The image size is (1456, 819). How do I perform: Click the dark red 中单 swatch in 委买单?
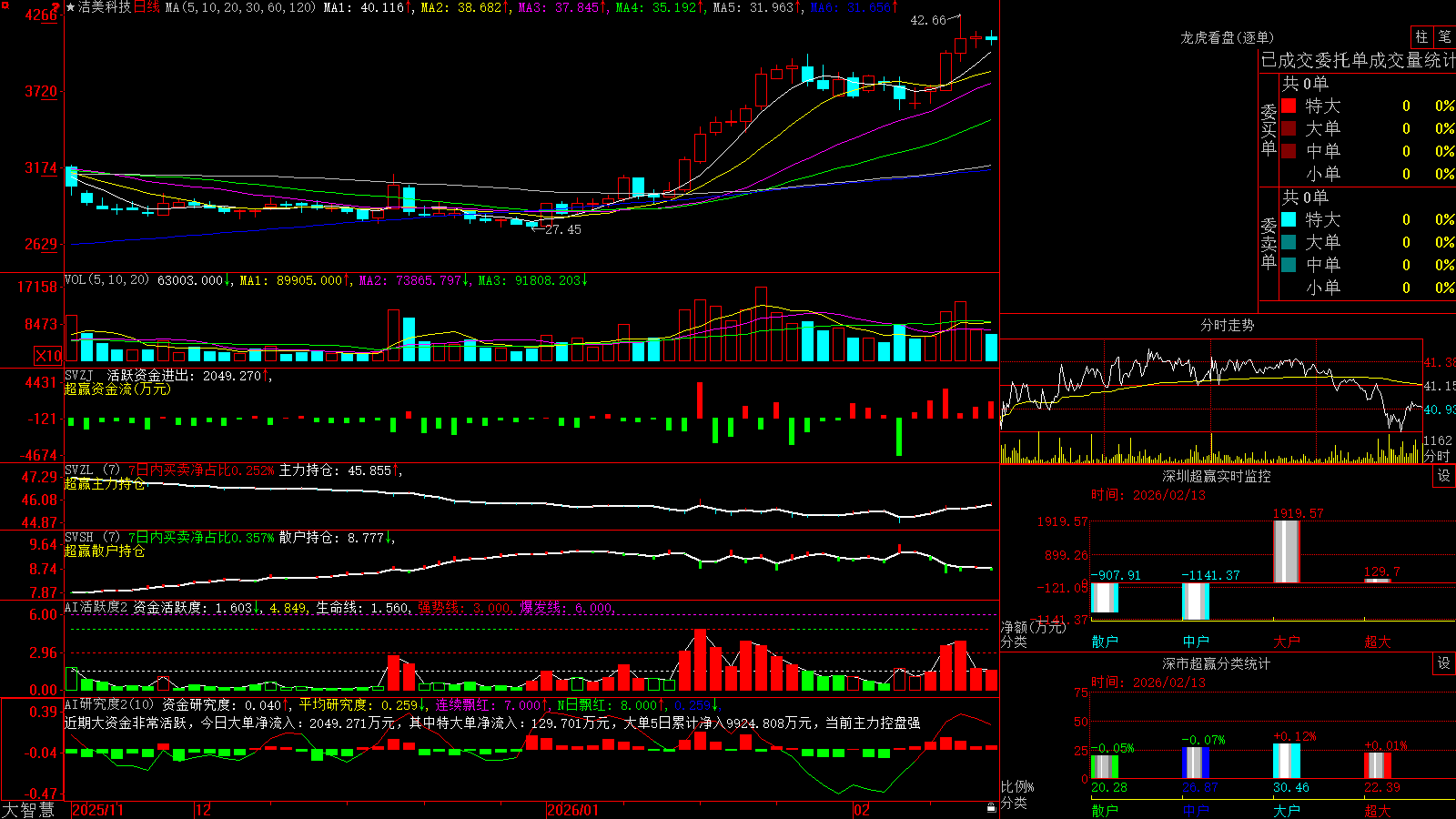tap(1289, 151)
